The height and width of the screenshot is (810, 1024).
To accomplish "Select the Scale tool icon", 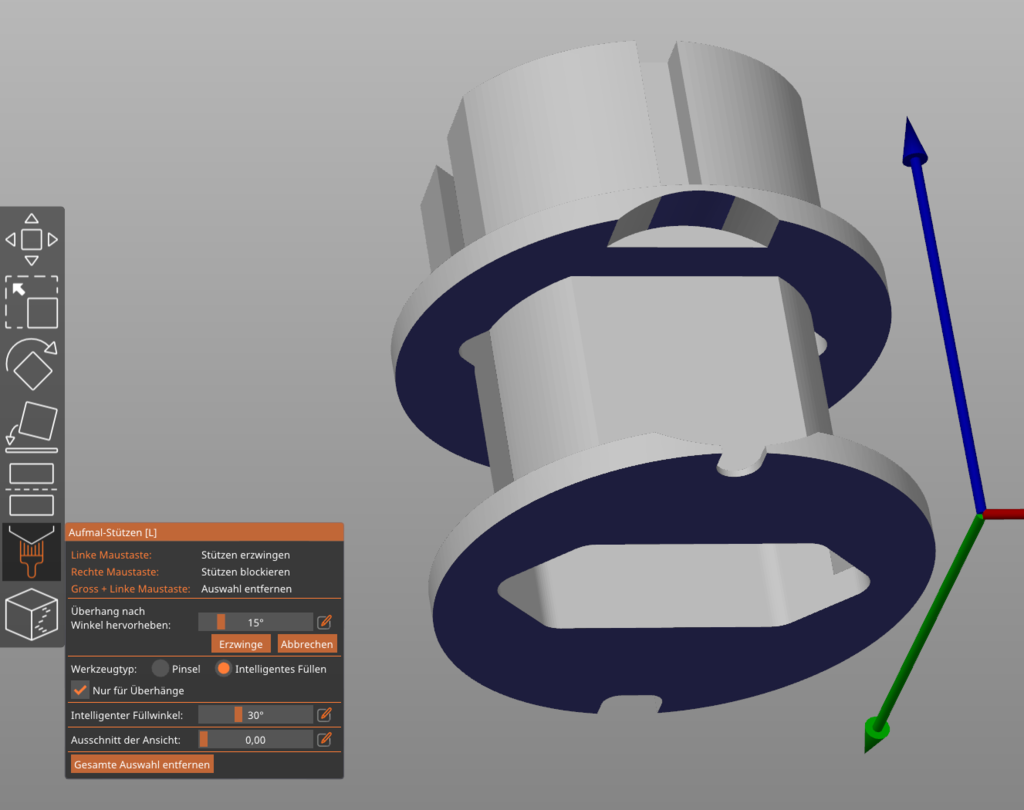I will [32, 303].
